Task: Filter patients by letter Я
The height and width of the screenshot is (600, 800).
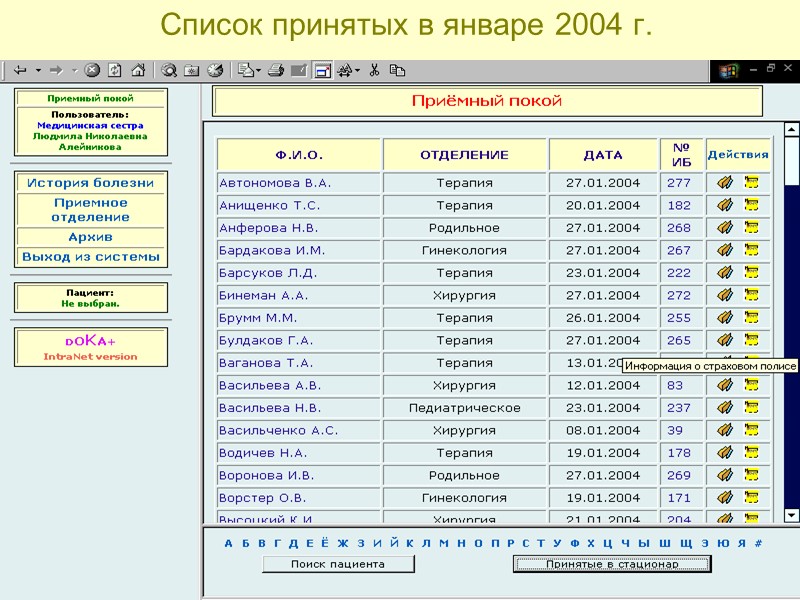Action: tap(741, 543)
